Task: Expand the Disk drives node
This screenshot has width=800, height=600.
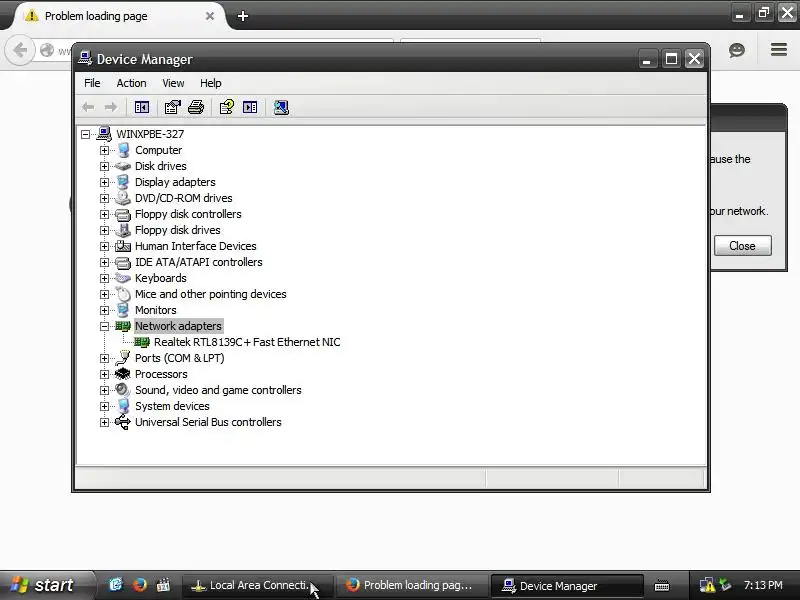Action: point(105,166)
